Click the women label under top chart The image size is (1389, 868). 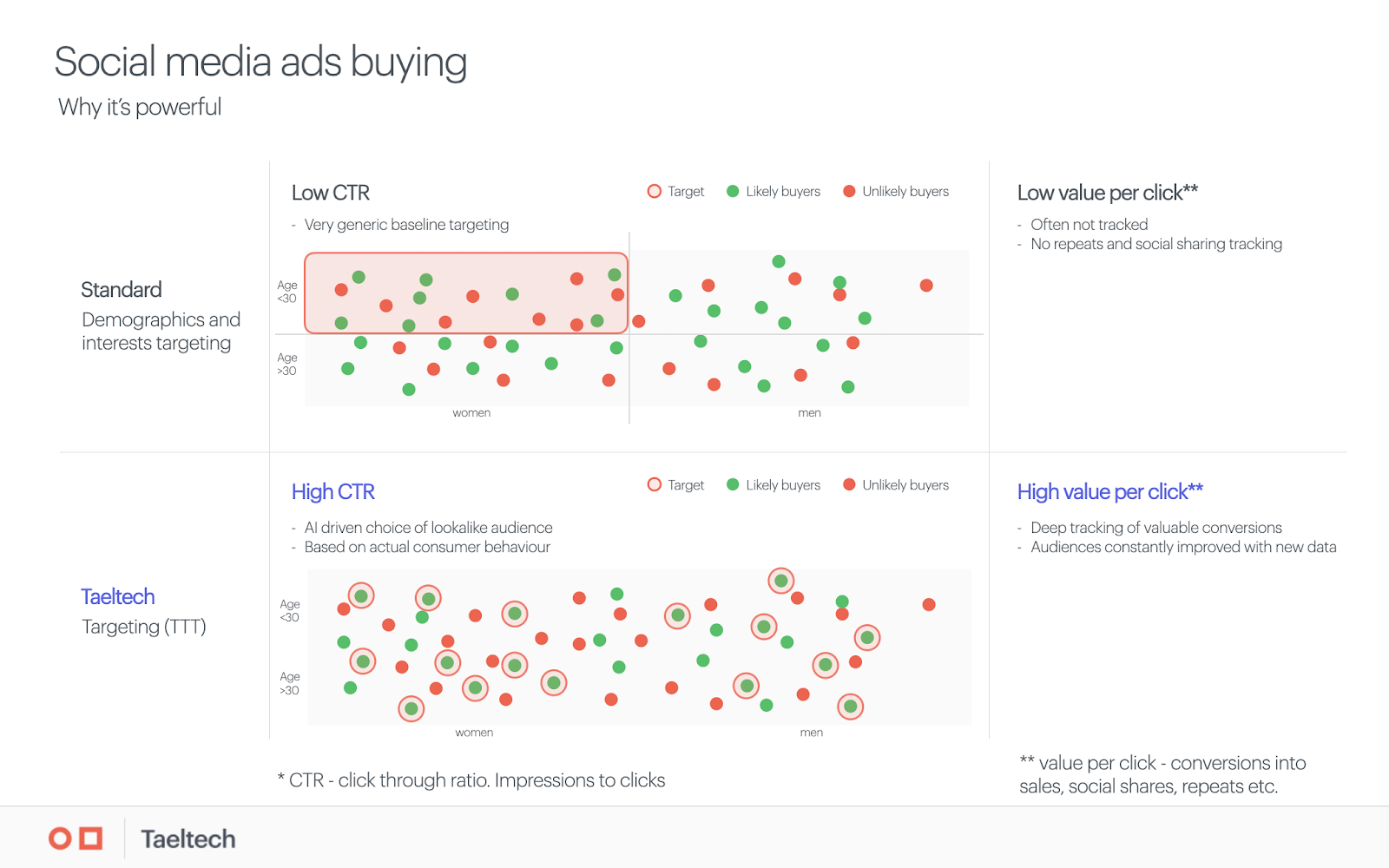point(471,413)
